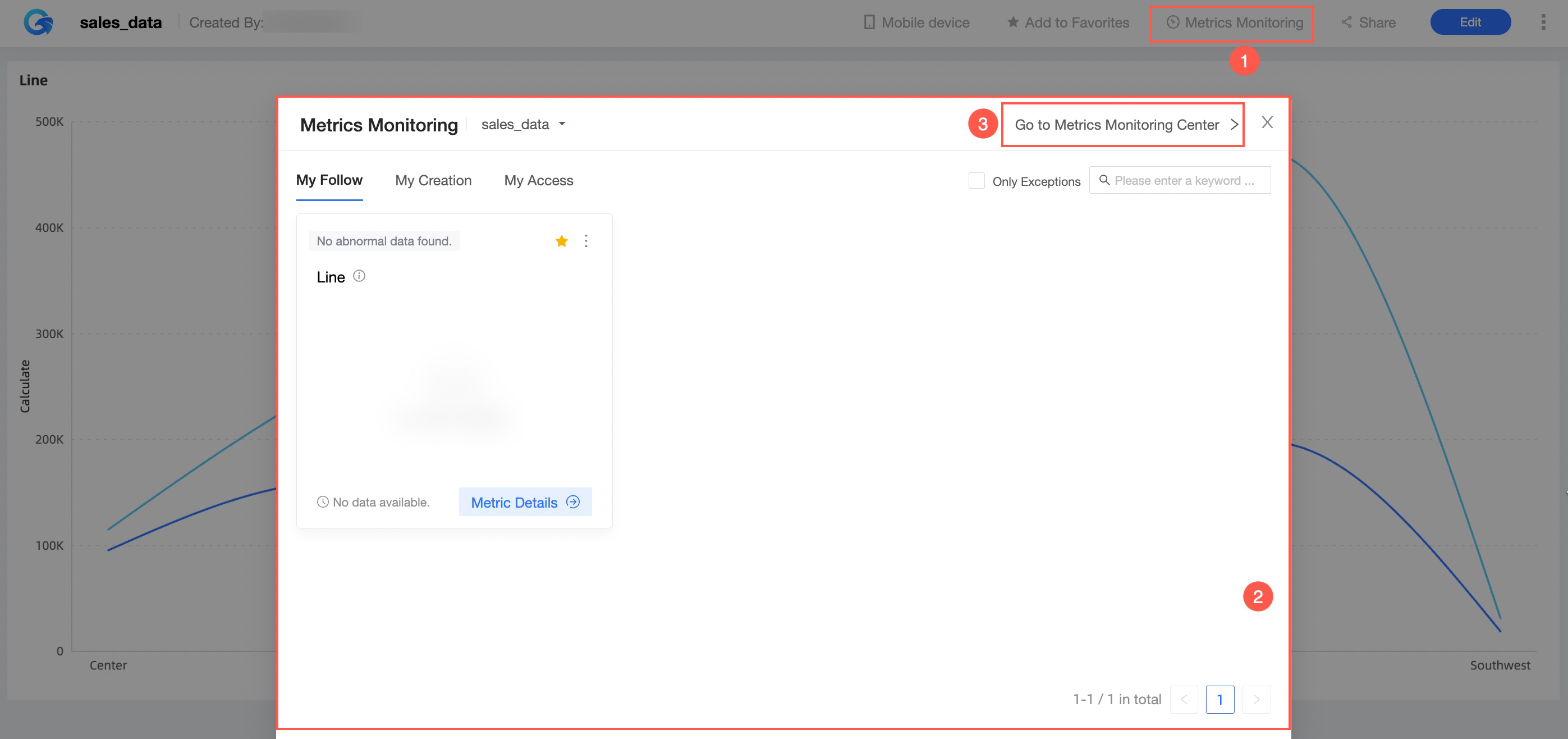Enable the Only Exceptions checkbox
Viewport: 1568px width, 739px height.
(x=976, y=181)
